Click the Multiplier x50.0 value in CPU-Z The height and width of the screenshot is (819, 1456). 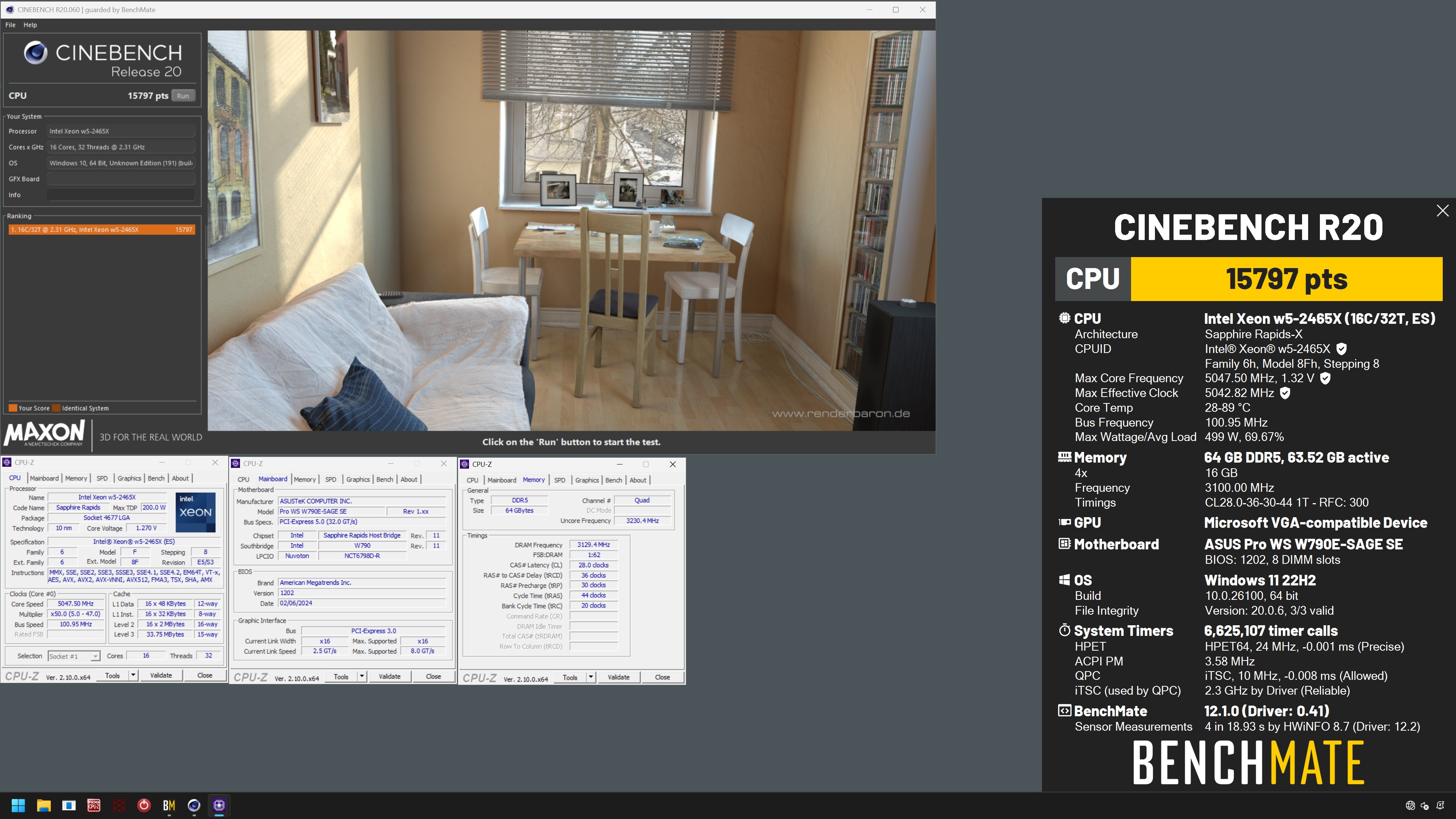click(76, 614)
